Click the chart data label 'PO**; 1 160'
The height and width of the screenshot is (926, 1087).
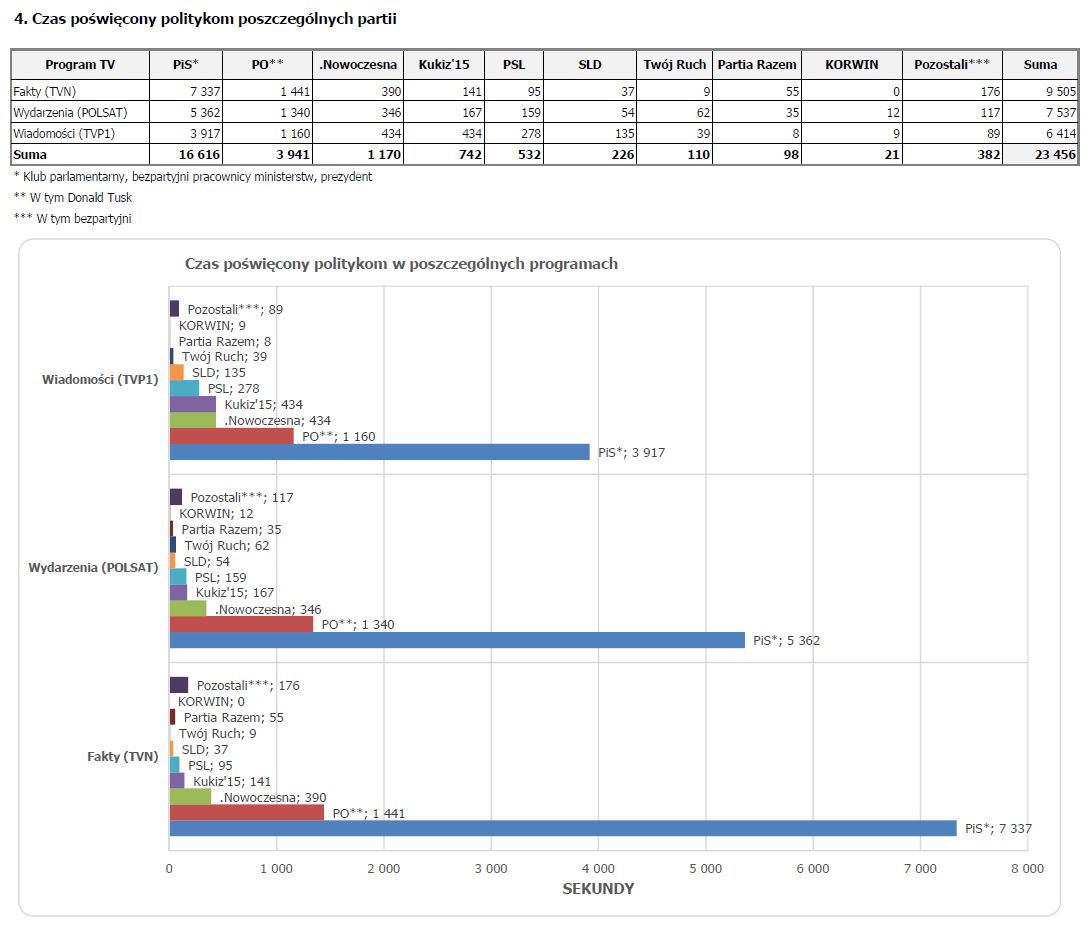(x=338, y=437)
